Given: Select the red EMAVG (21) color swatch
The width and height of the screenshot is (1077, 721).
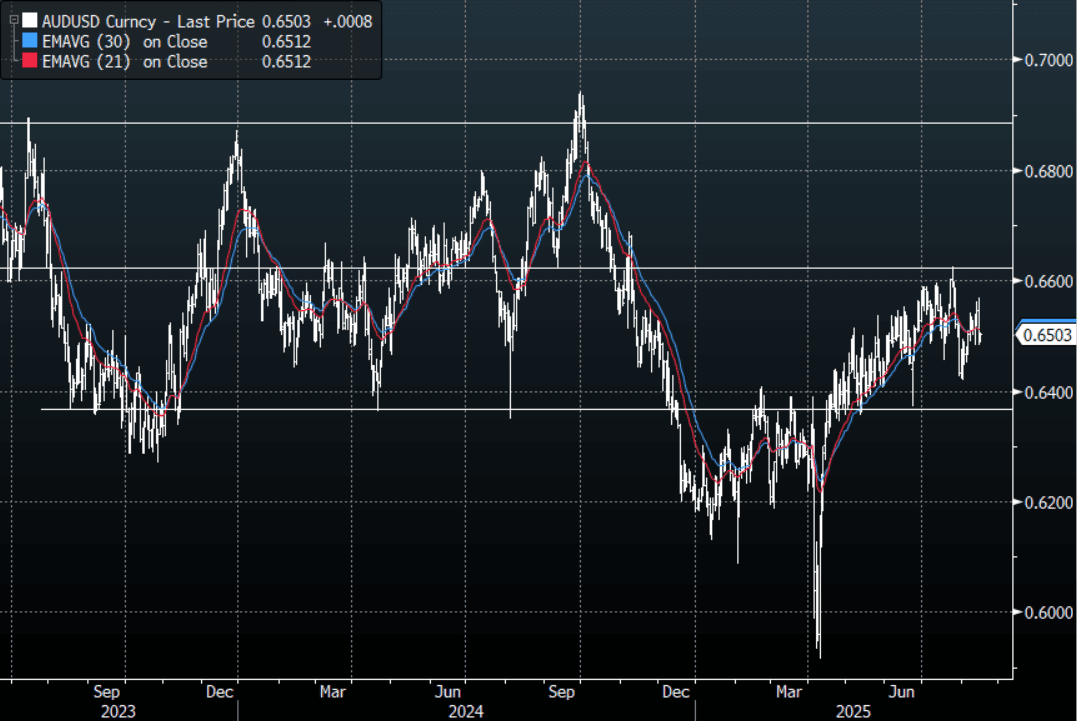Looking at the screenshot, I should click(x=29, y=62).
